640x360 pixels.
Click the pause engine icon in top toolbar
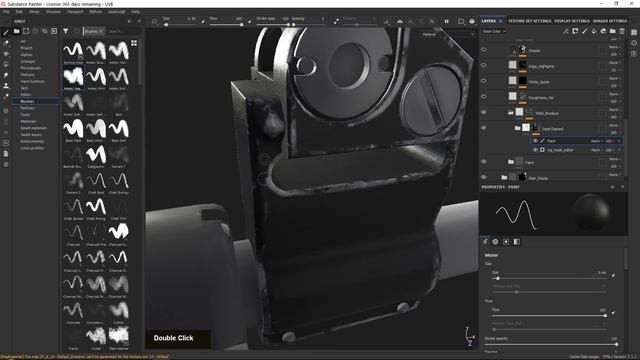(x=447, y=21)
